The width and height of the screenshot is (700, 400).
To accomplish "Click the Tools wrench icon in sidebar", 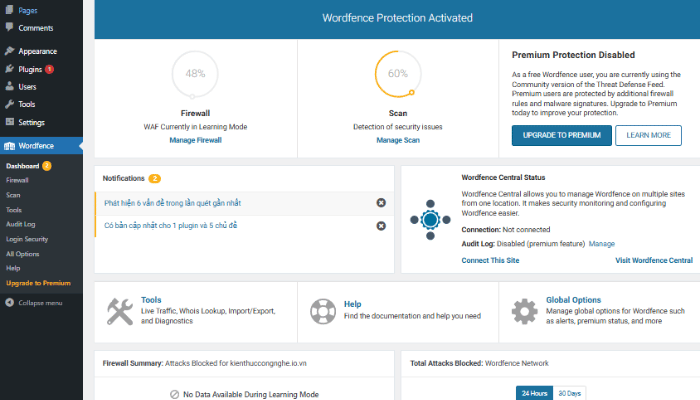I will [9, 104].
